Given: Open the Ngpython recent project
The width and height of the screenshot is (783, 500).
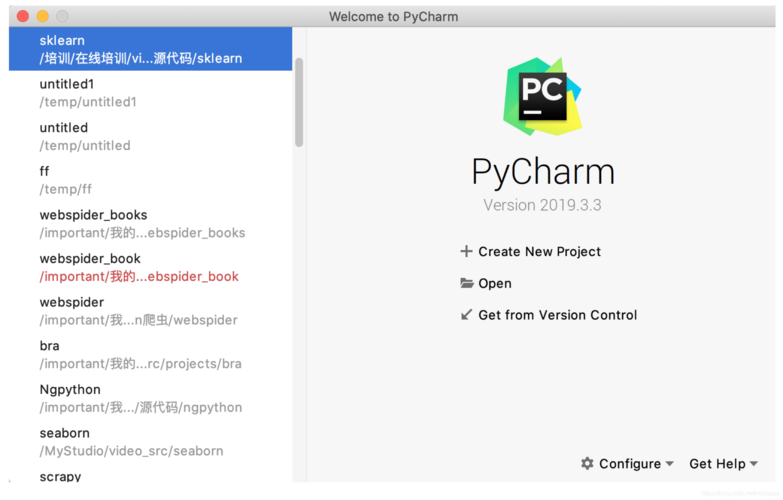Looking at the screenshot, I should pyautogui.click(x=150, y=398).
